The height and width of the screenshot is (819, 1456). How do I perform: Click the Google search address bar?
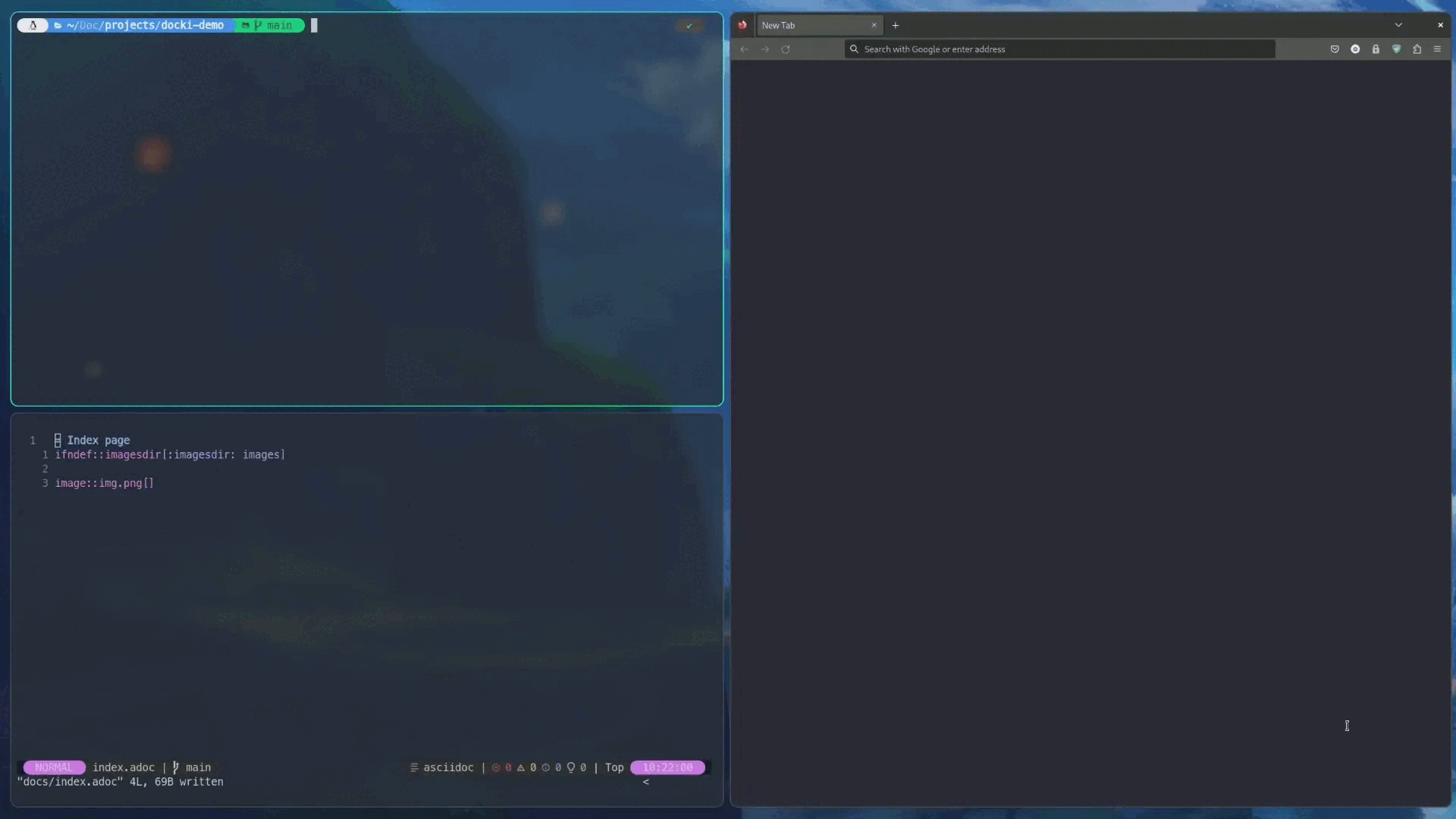(1059, 49)
